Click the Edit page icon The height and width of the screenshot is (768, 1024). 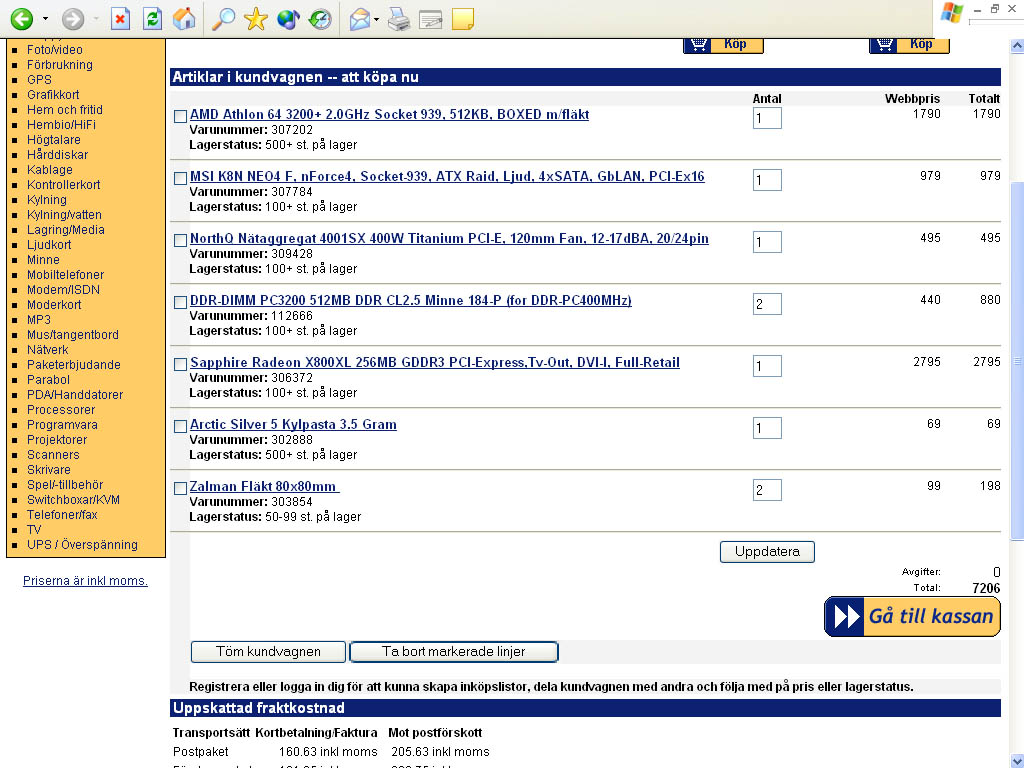coord(430,19)
